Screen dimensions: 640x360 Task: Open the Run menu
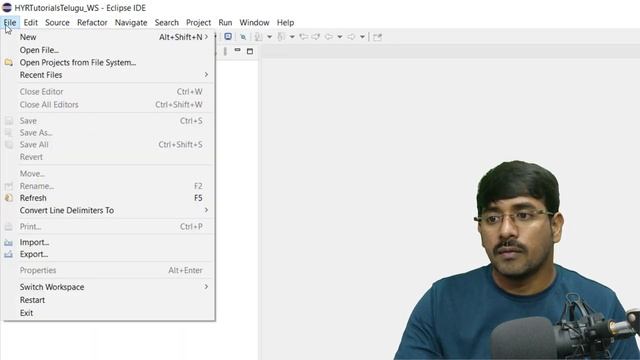pos(225,22)
